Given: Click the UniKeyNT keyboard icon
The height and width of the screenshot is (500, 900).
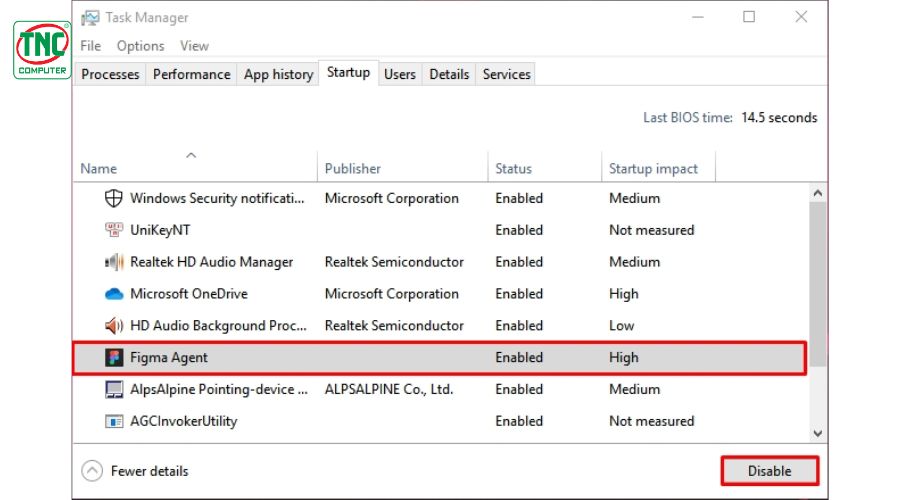Looking at the screenshot, I should point(114,230).
